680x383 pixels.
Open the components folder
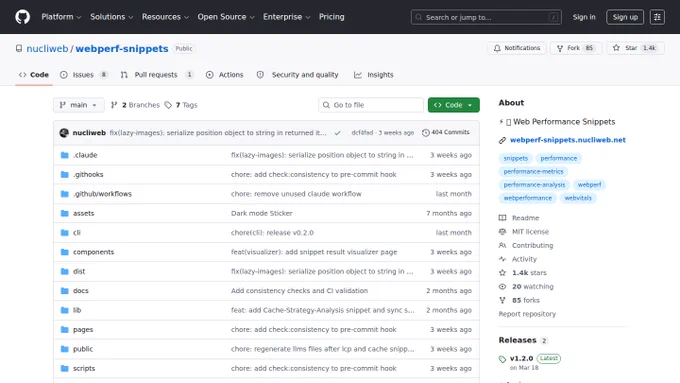93,252
